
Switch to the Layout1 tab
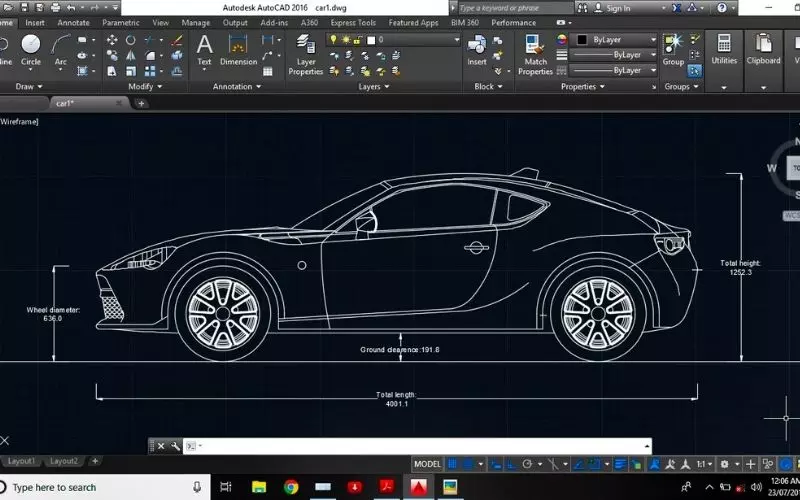click(x=21, y=461)
